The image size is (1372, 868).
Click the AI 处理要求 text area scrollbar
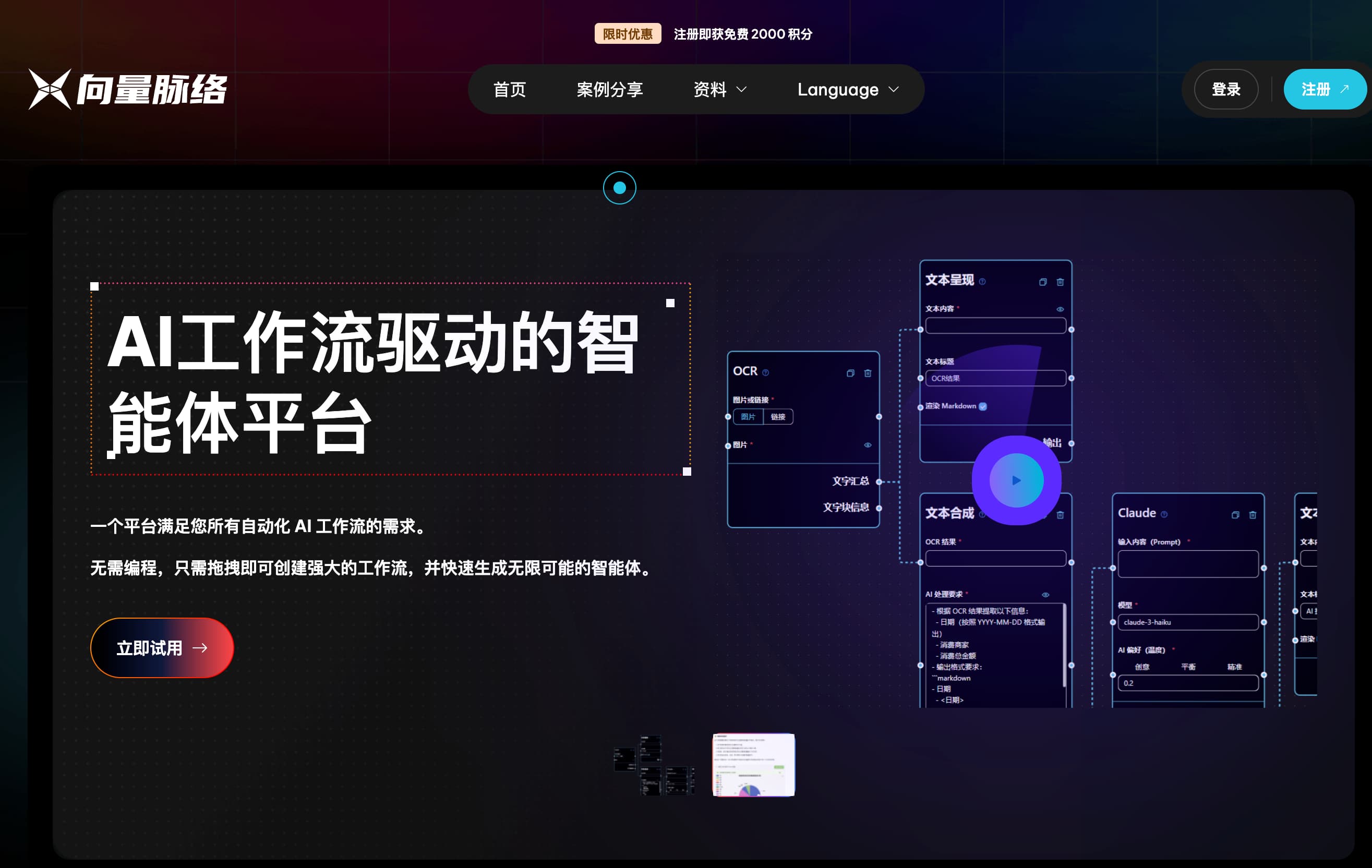(x=1064, y=645)
